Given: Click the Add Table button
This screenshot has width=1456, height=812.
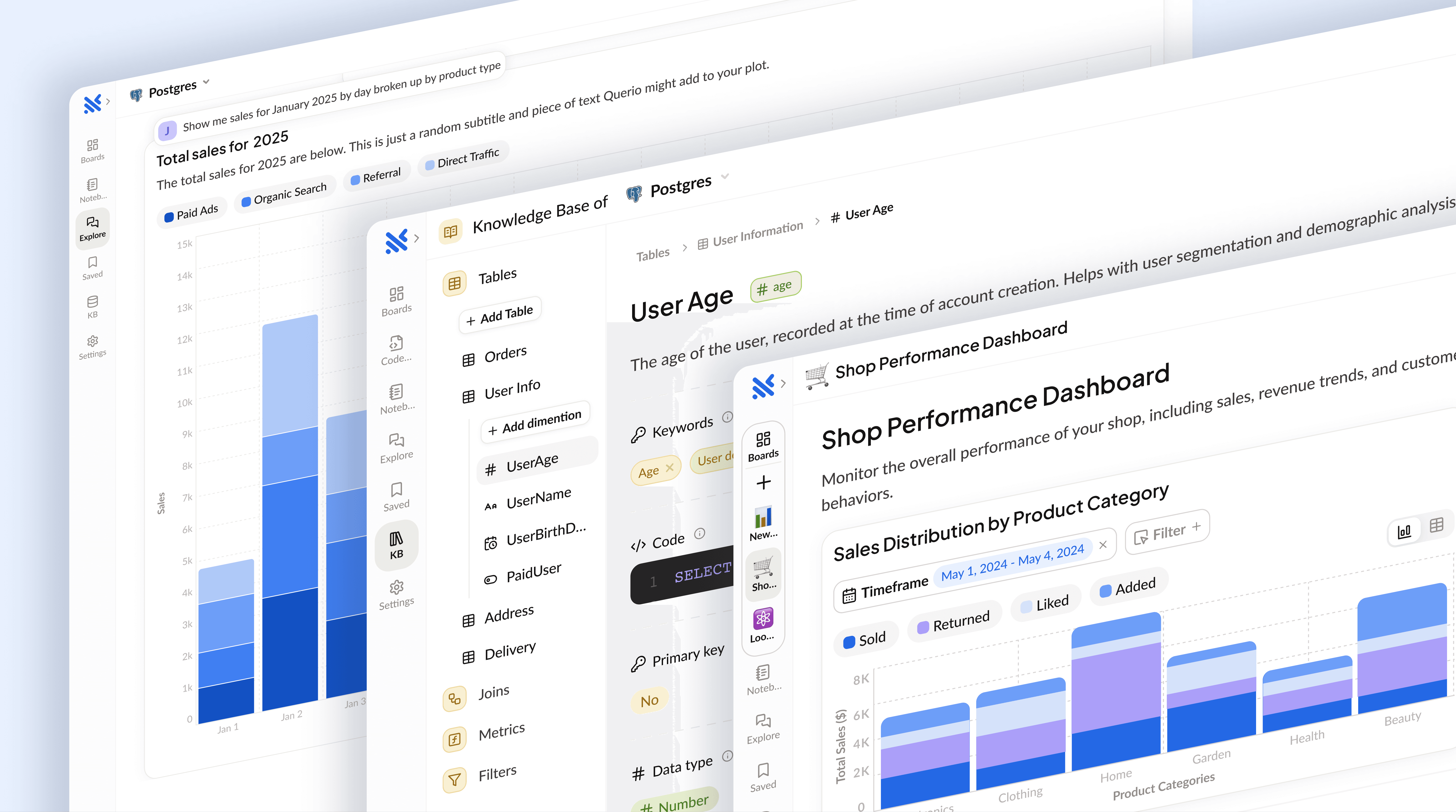Looking at the screenshot, I should tap(500, 315).
